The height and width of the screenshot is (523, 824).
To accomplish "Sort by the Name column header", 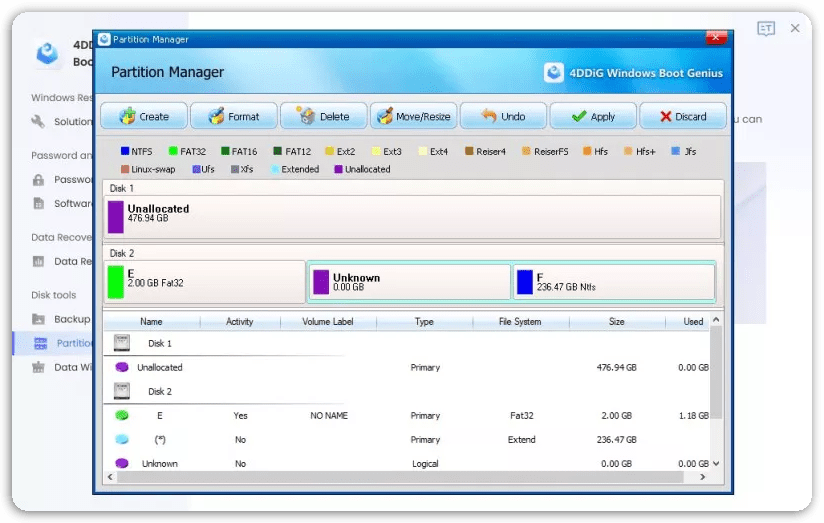I will (151, 322).
